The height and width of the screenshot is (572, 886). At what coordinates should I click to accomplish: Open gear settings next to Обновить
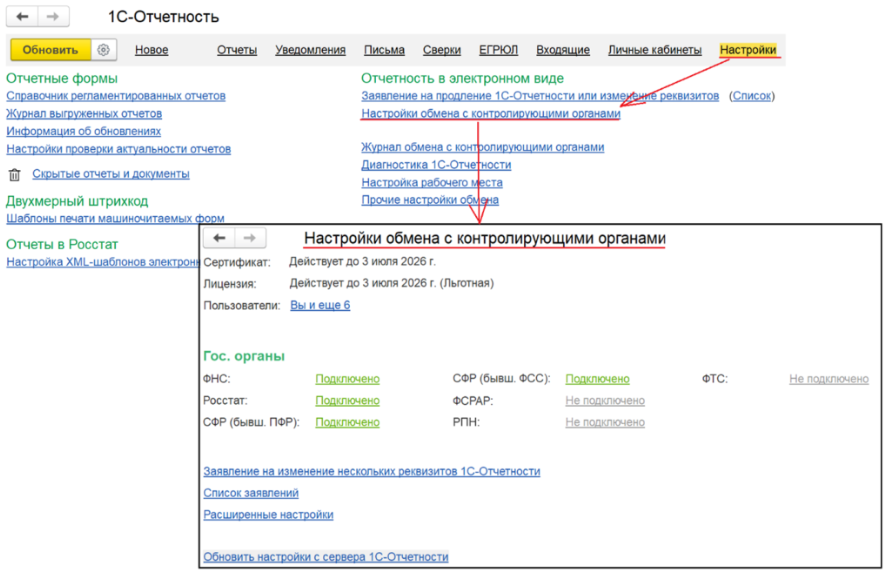103,50
